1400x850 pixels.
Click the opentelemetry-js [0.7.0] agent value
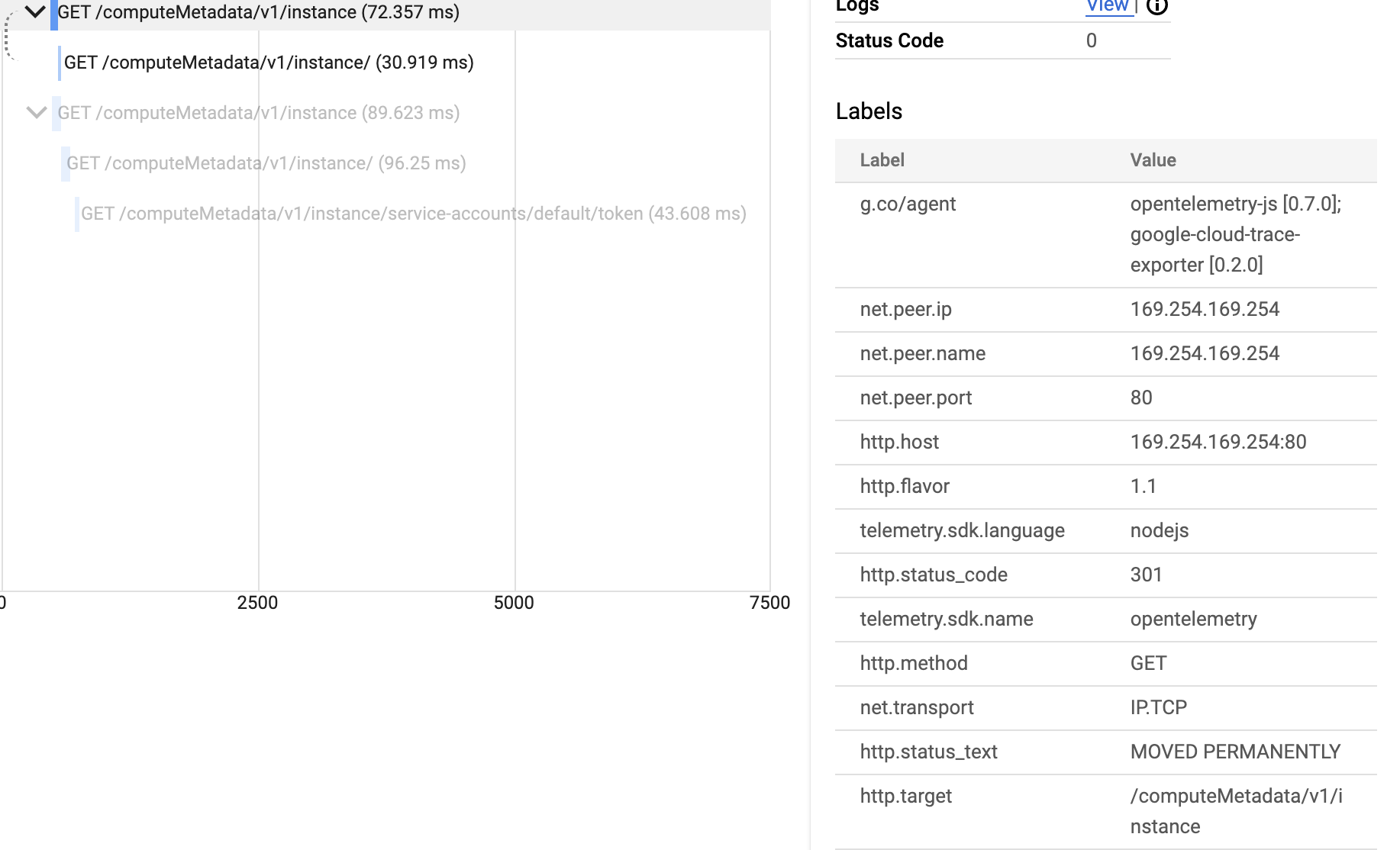coord(1236,234)
